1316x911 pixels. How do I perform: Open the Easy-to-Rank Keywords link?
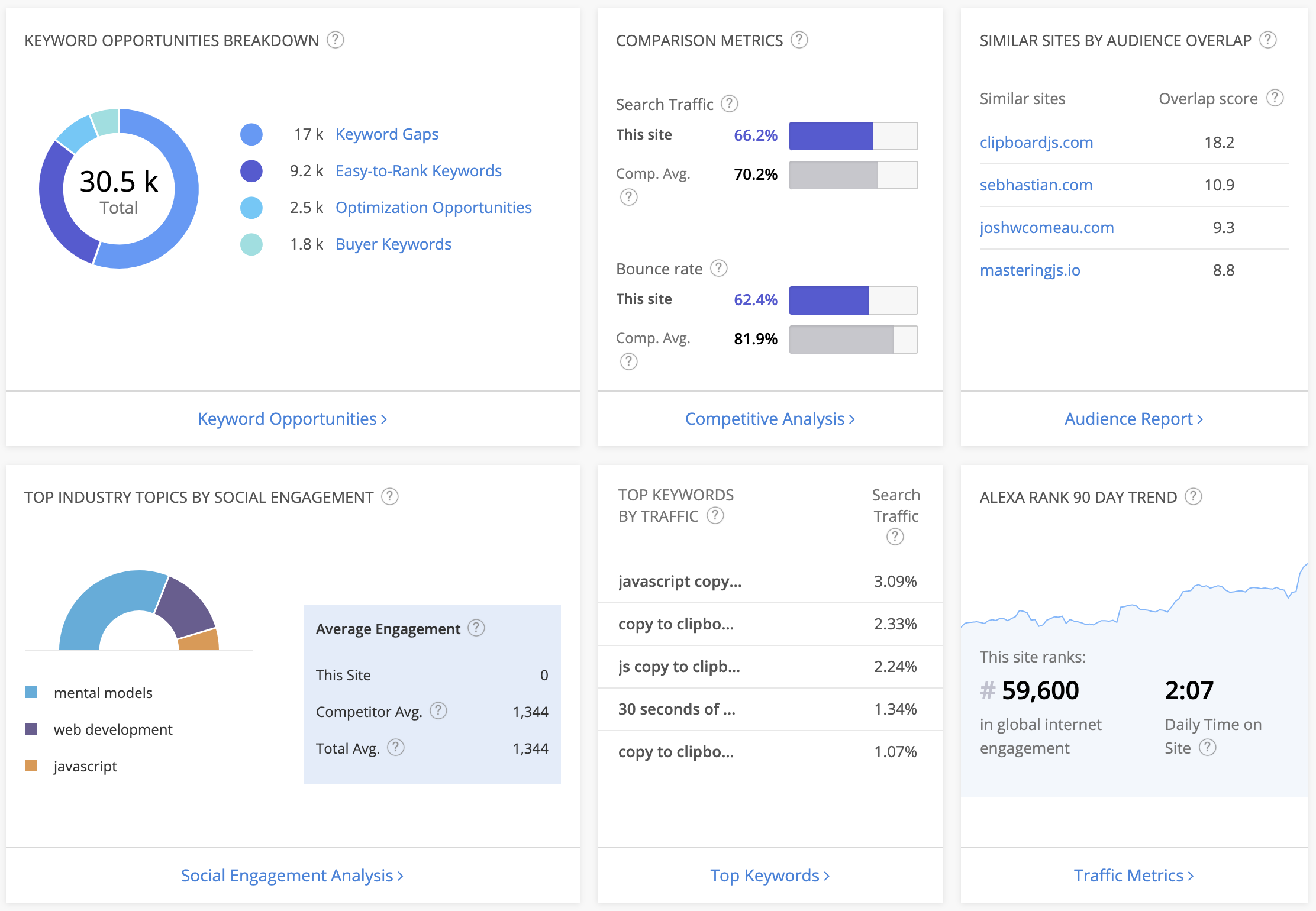tap(418, 170)
